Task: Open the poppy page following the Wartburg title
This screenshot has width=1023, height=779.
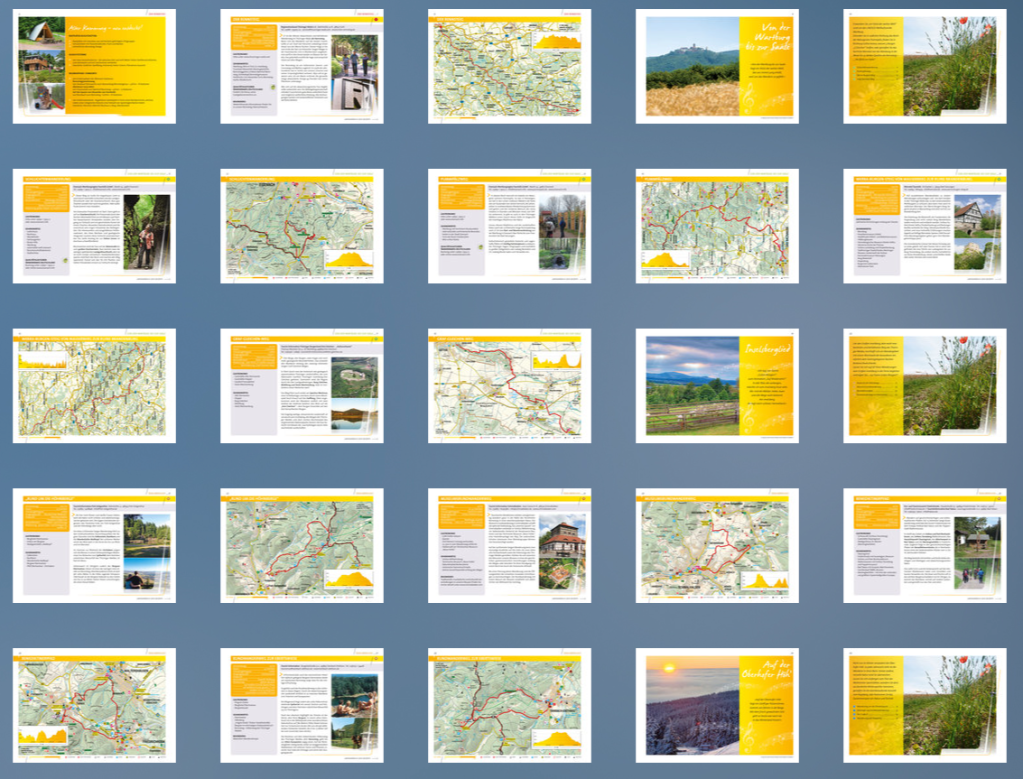Action: (925, 66)
